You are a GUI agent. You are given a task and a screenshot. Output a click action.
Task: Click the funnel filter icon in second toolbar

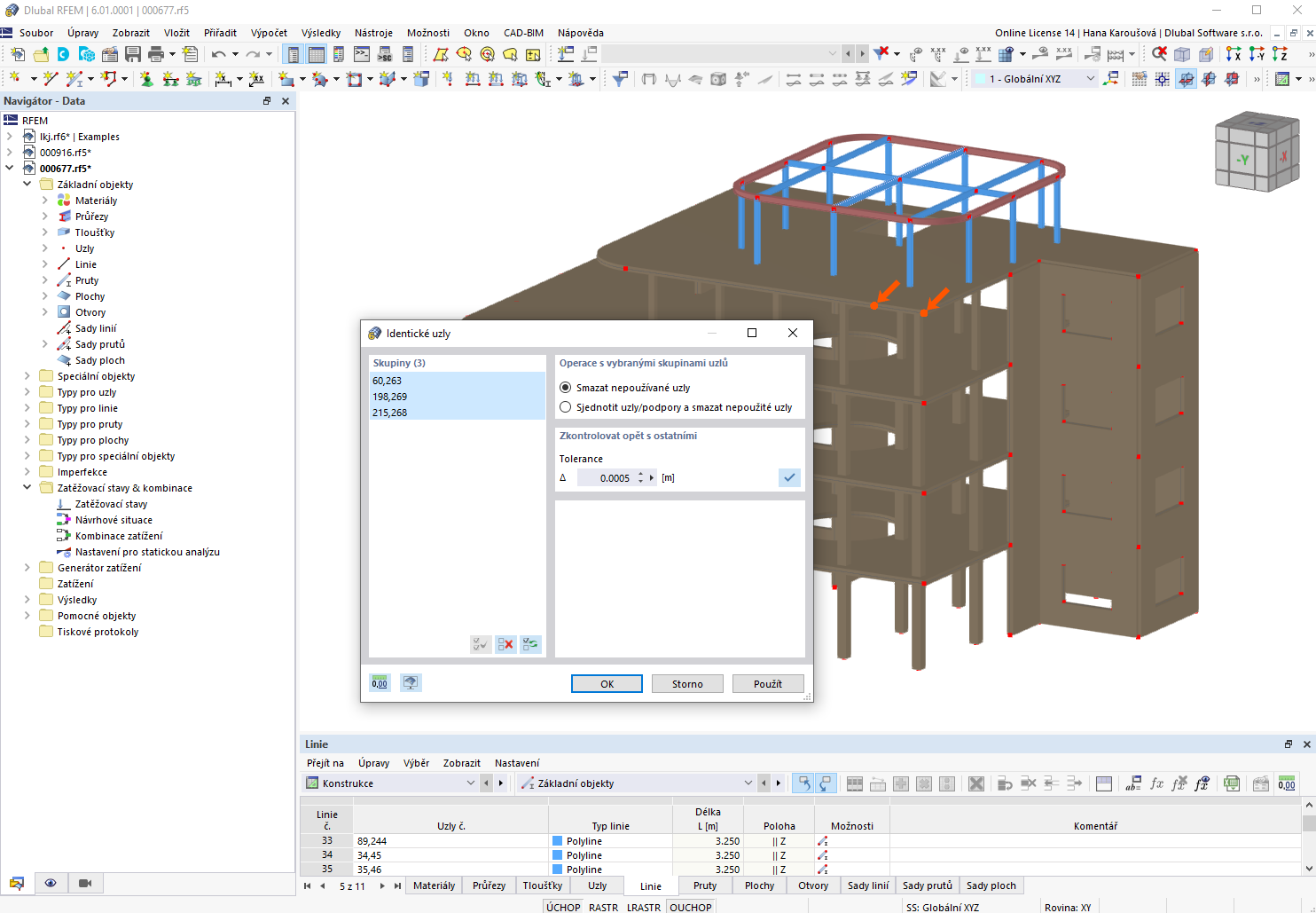tap(621, 79)
